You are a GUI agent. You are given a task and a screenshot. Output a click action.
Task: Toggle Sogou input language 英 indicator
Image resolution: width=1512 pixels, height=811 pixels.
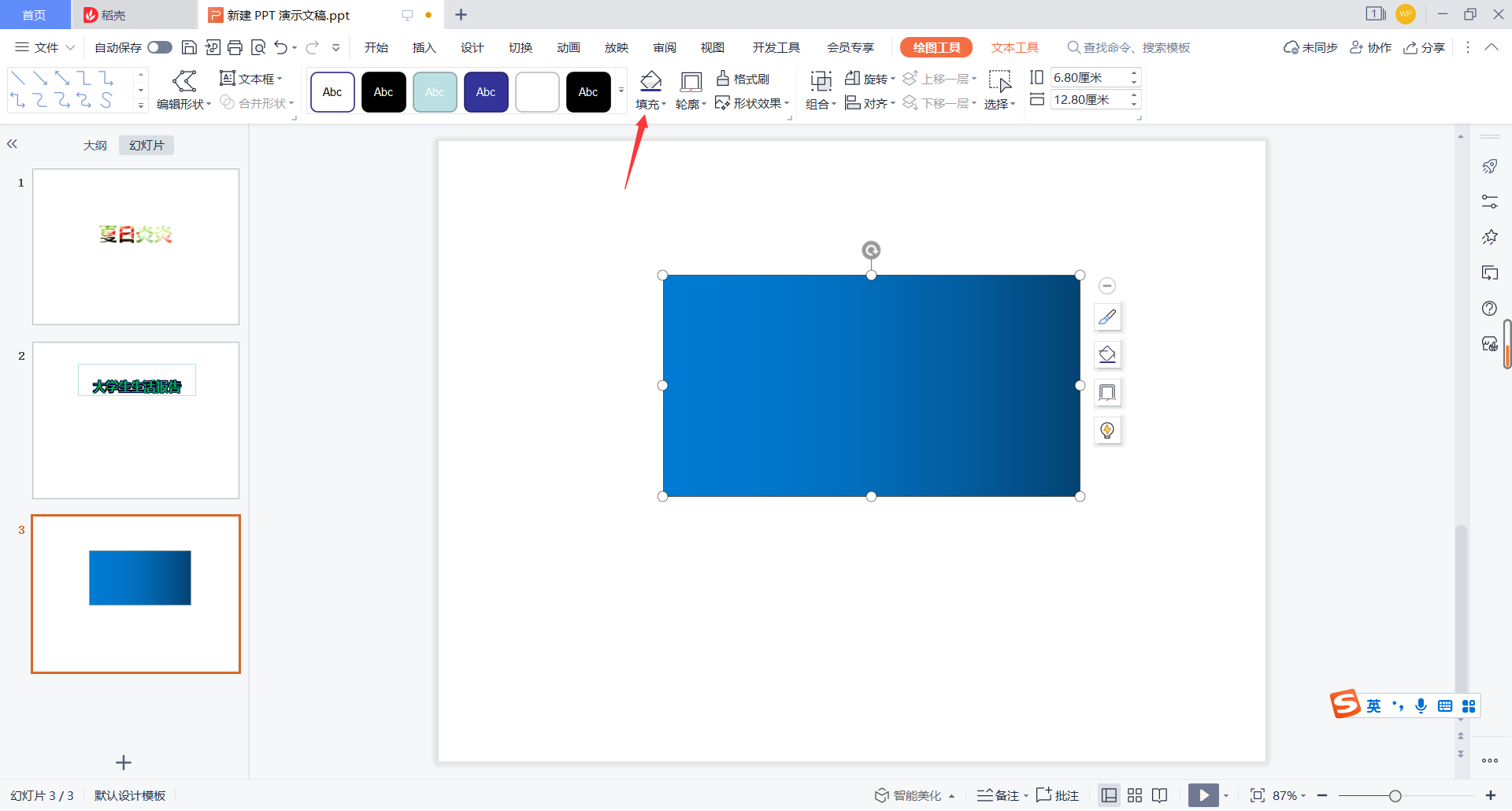click(1373, 706)
